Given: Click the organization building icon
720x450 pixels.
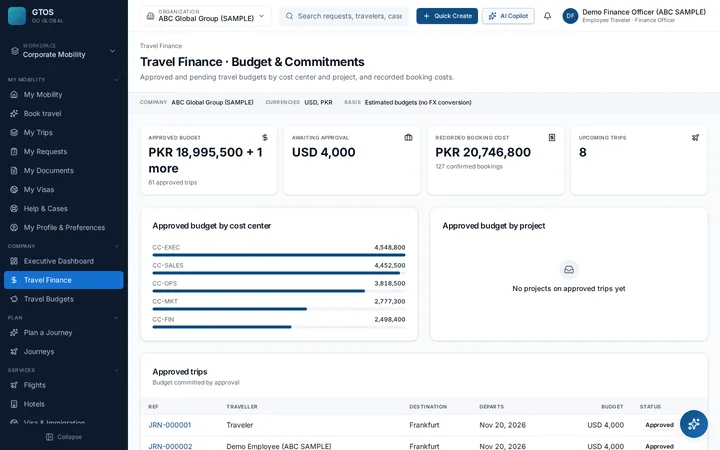Looking at the screenshot, I should tap(150, 16).
